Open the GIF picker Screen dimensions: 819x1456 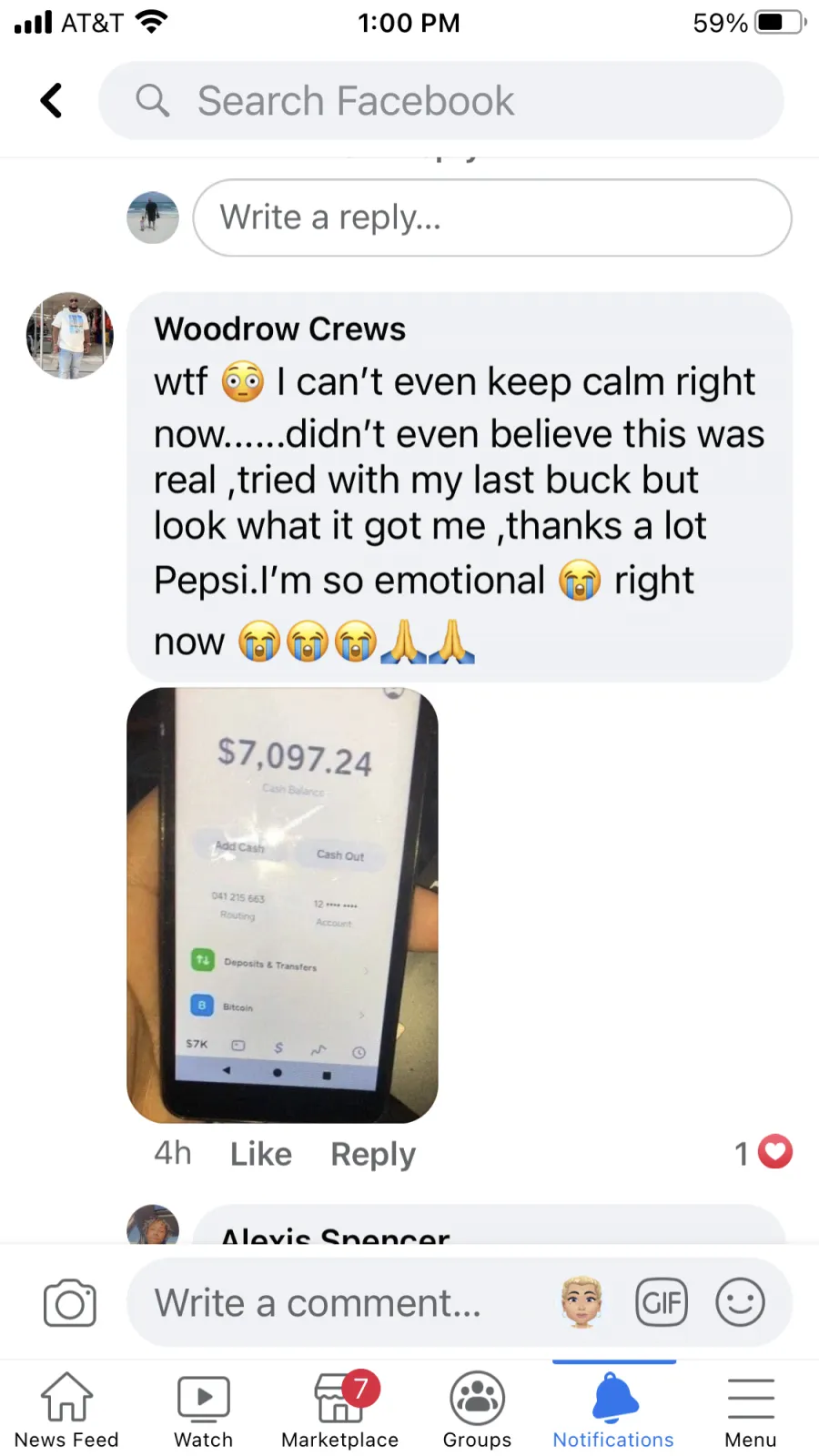click(x=662, y=1303)
